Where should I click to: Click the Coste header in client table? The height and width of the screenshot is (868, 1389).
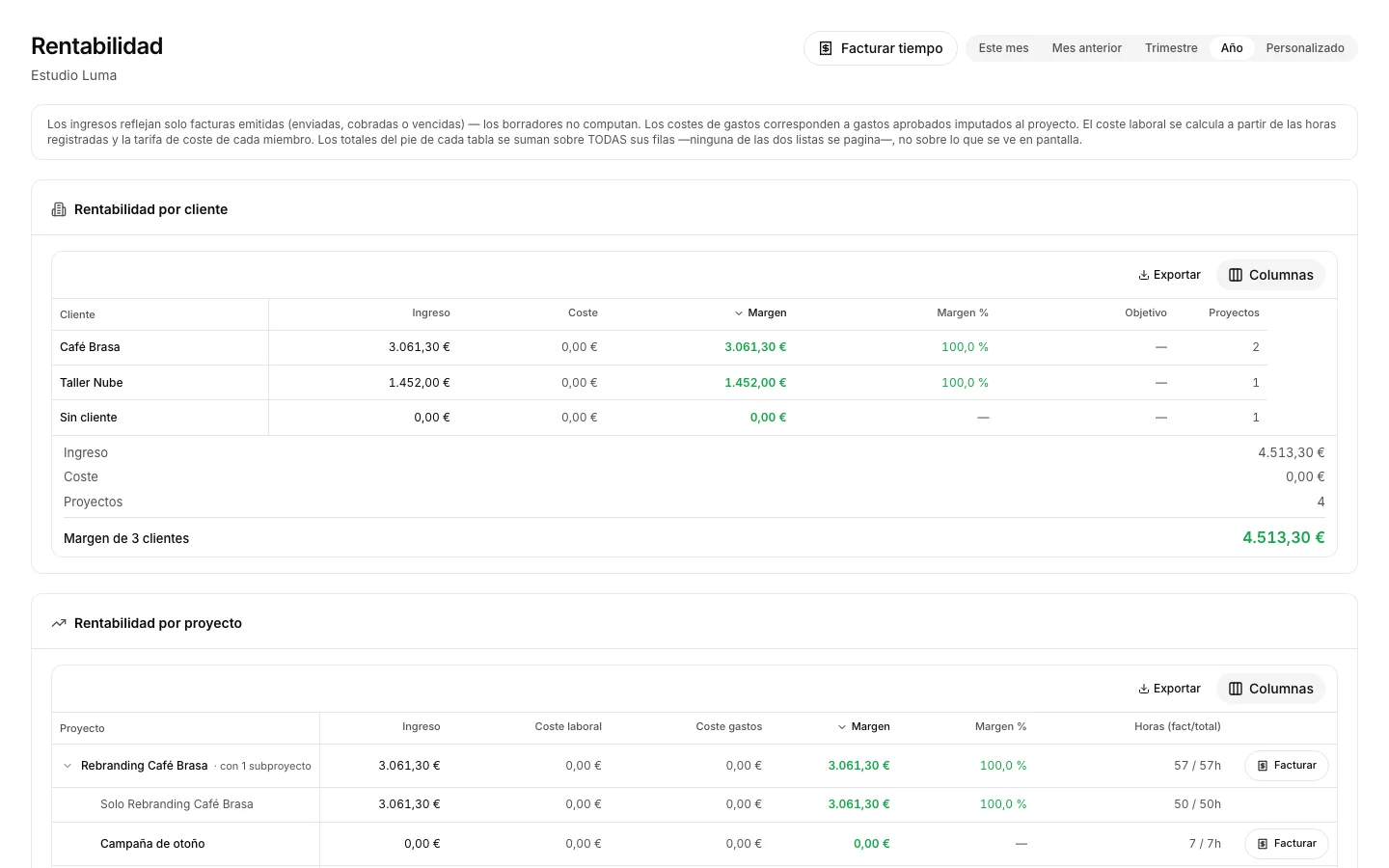pos(583,313)
